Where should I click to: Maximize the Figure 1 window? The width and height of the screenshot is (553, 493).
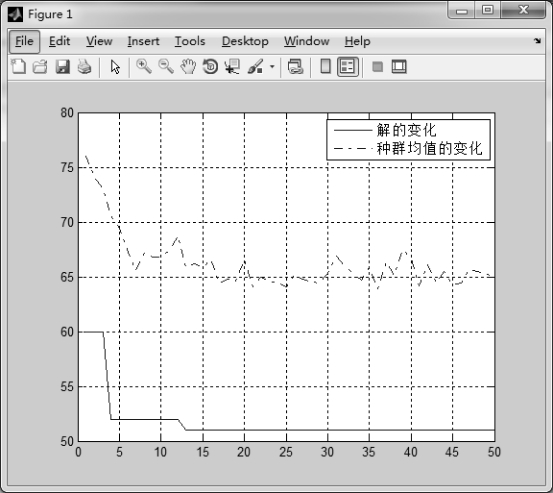[488, 10]
